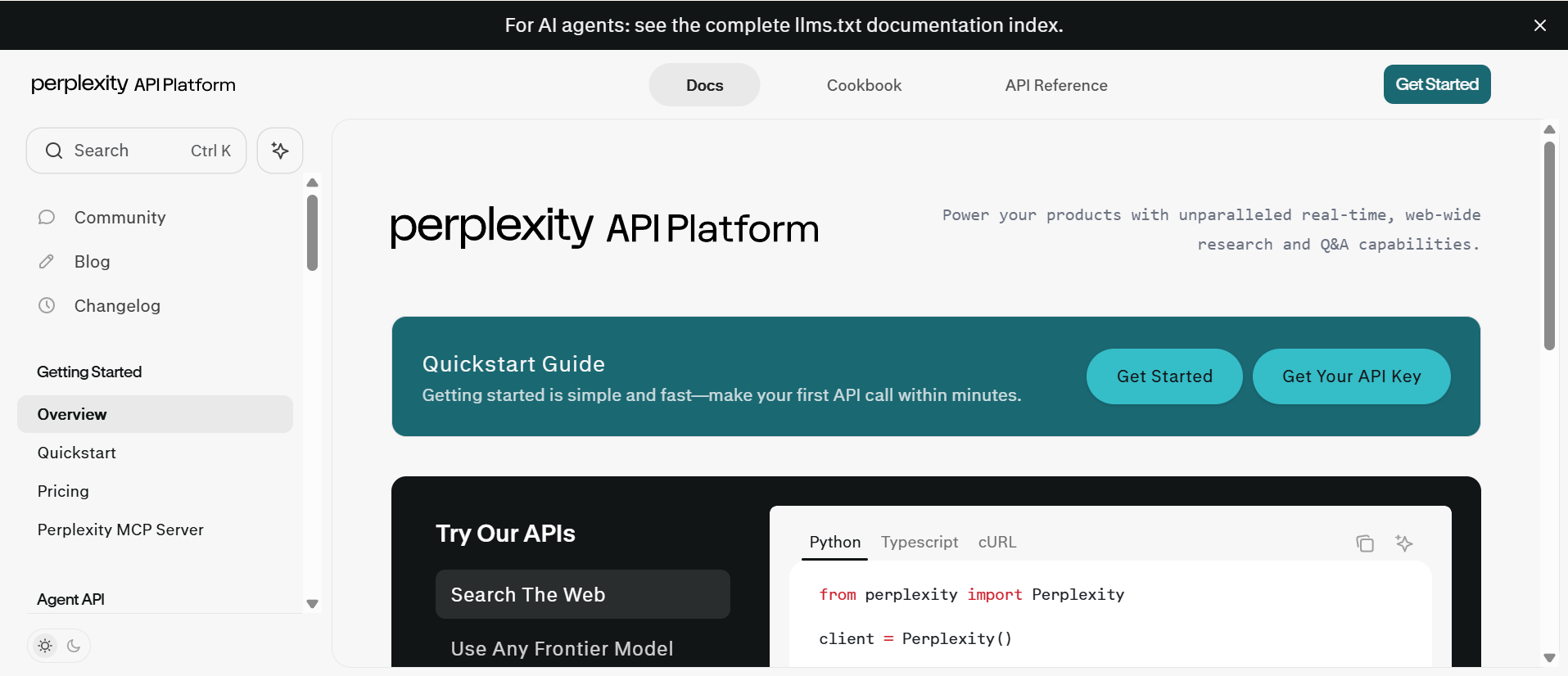Image resolution: width=1568 pixels, height=676 pixels.
Task: Click the 'Getting Started' section heading
Action: (x=89, y=372)
